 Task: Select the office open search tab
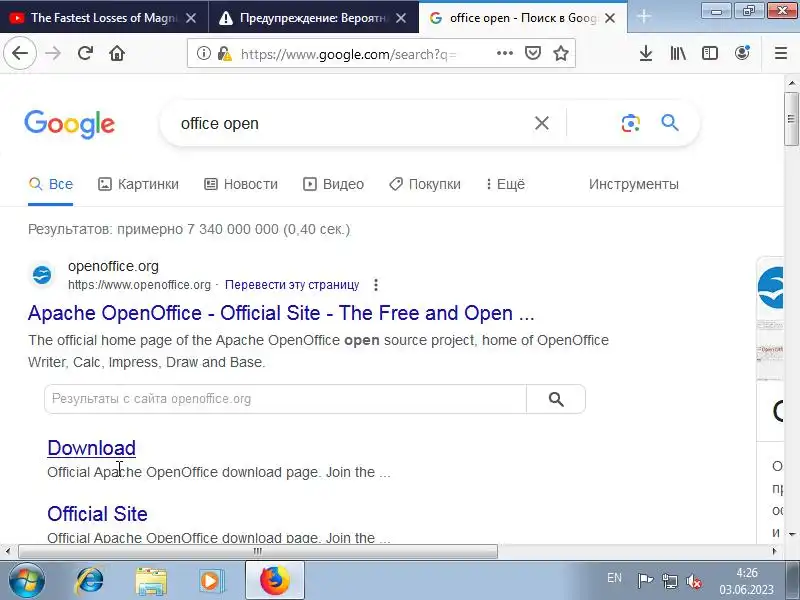coord(522,18)
